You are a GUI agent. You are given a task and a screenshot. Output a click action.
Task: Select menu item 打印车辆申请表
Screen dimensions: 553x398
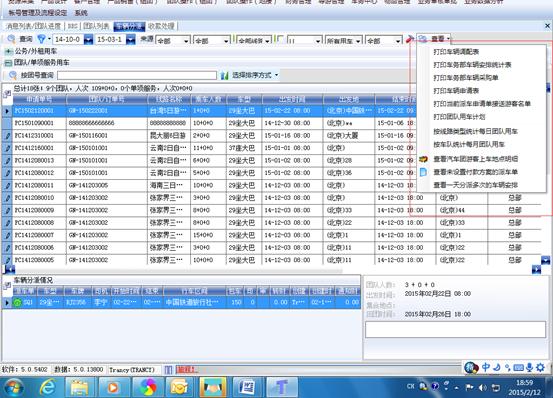pyautogui.click(x=456, y=91)
